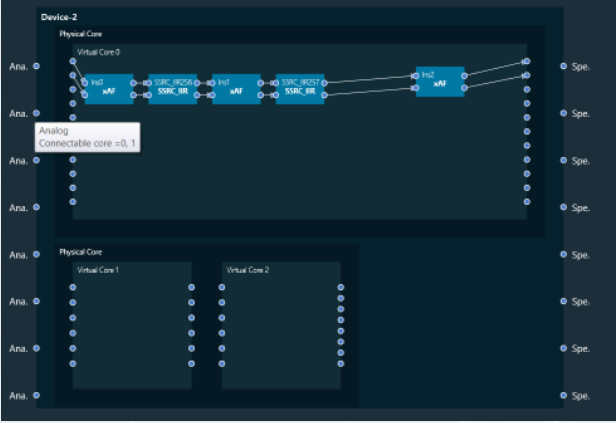Select the Ins0 xAF block
616x423 pixels.
tap(109, 89)
